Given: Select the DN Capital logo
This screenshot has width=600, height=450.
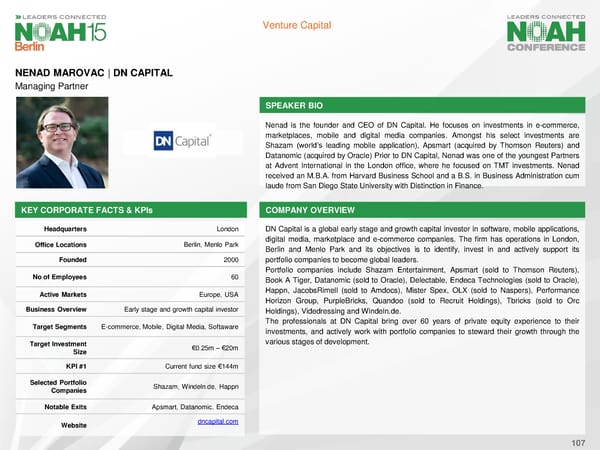Looking at the screenshot, I should [189, 141].
